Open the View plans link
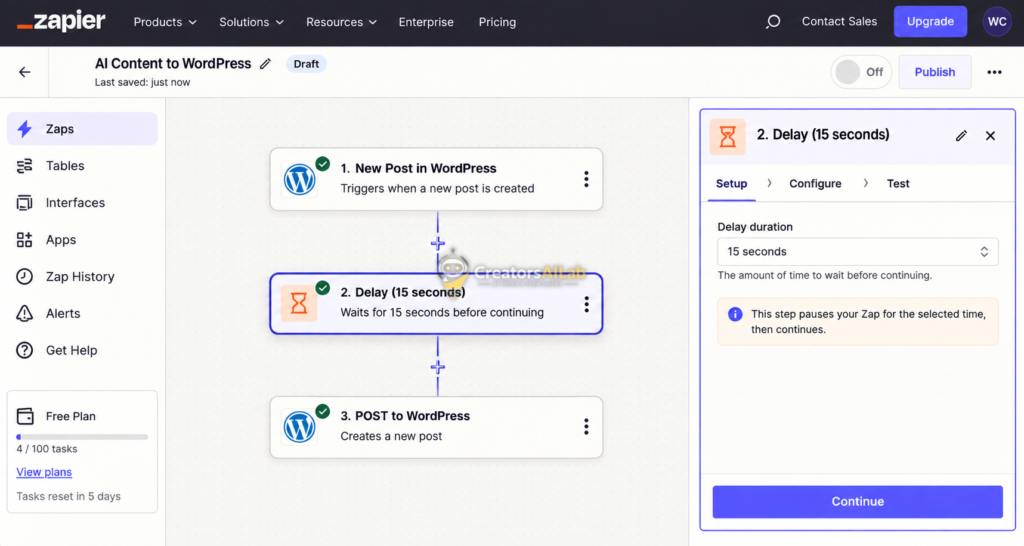 coord(44,472)
